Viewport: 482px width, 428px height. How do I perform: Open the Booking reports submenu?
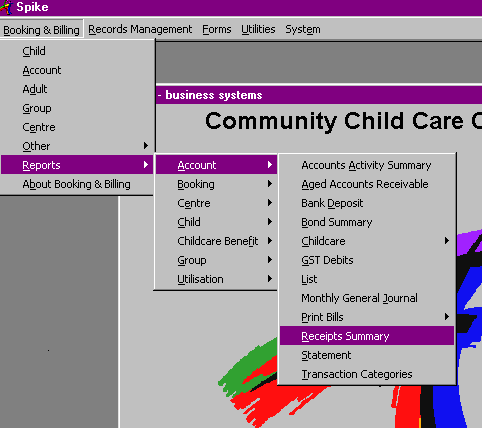216,184
